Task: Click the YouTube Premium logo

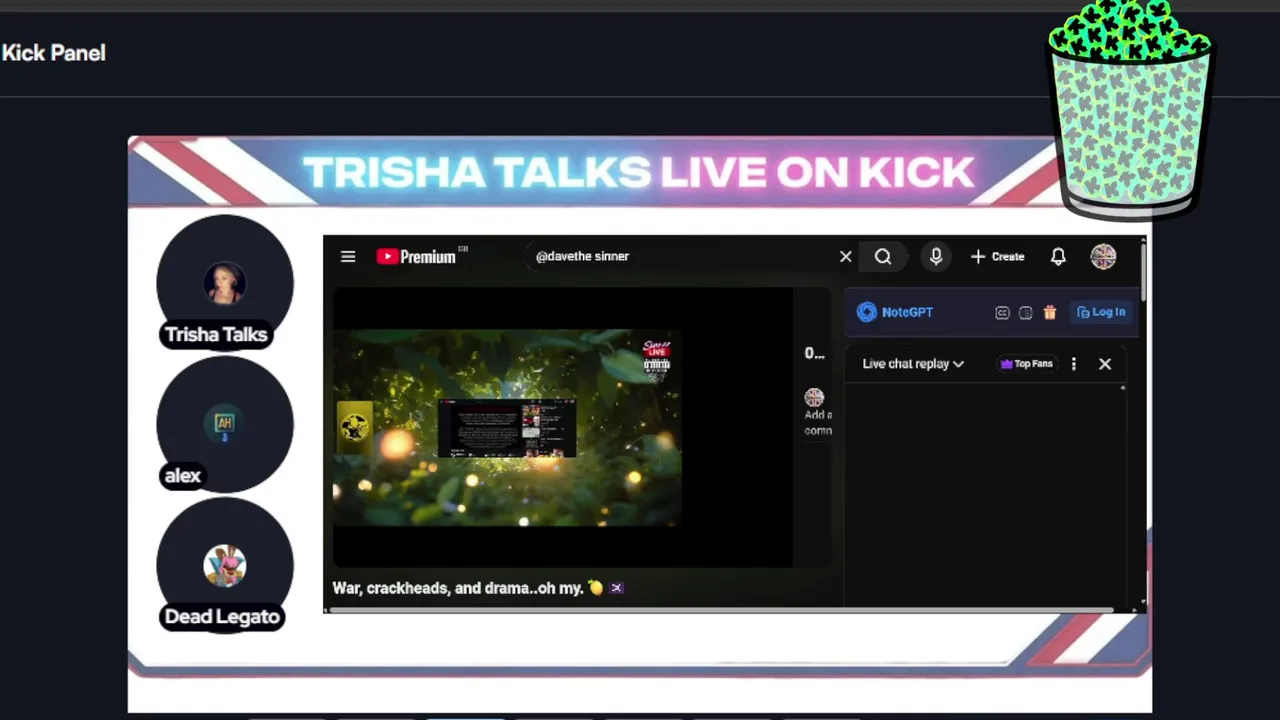Action: tap(421, 256)
